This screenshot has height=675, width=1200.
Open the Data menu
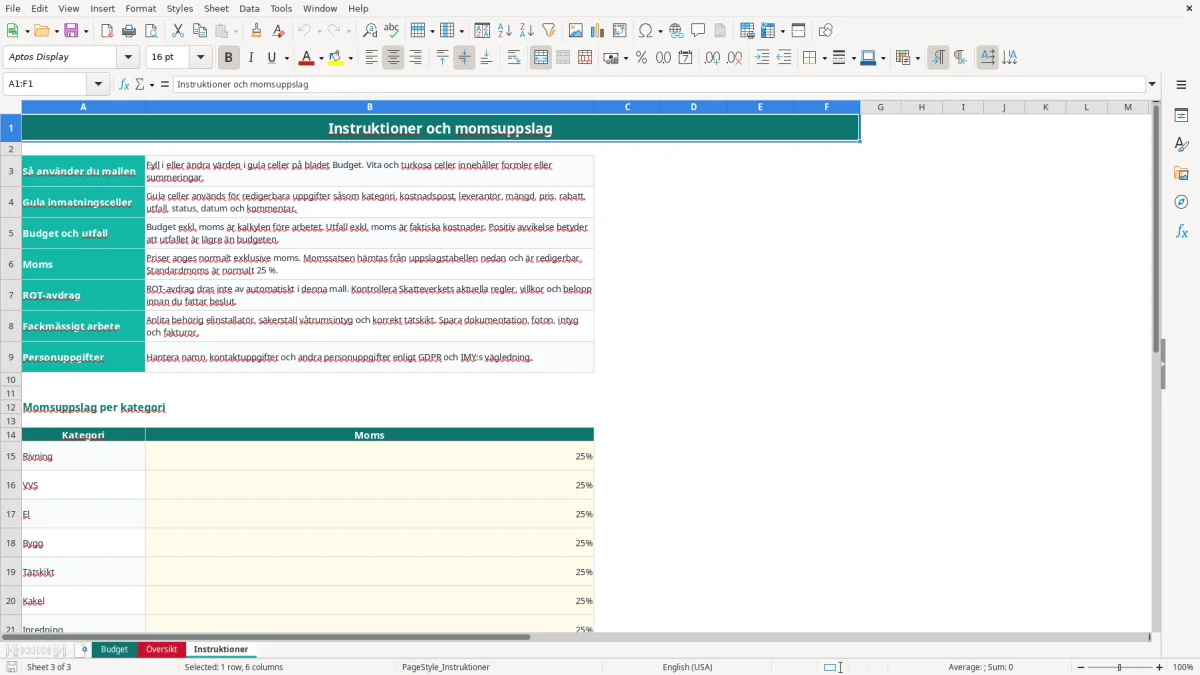249,8
